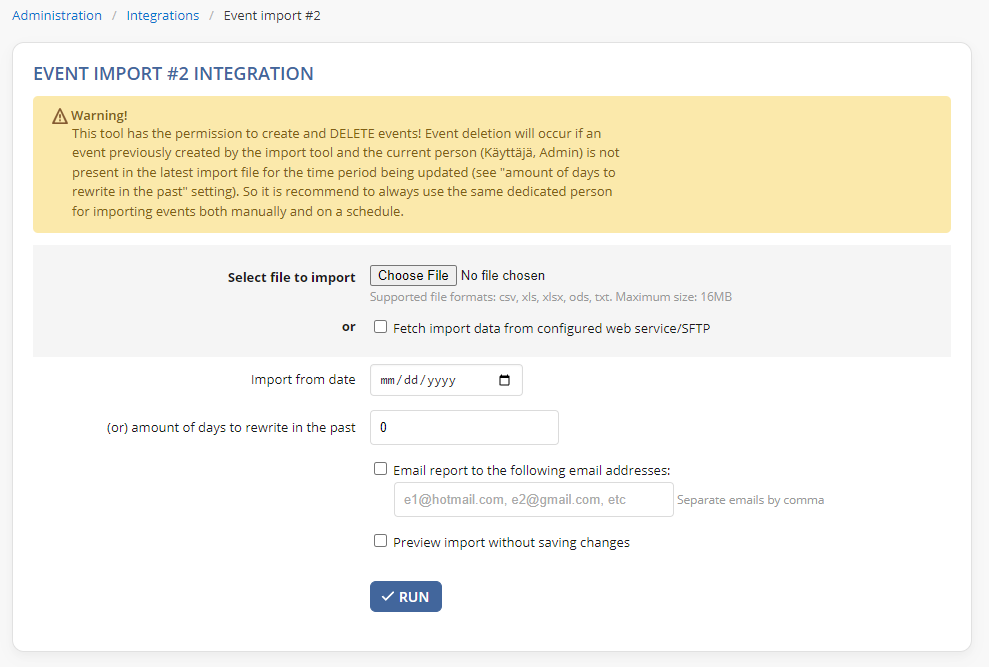Tick the Email report checkbox

[x=380, y=469]
